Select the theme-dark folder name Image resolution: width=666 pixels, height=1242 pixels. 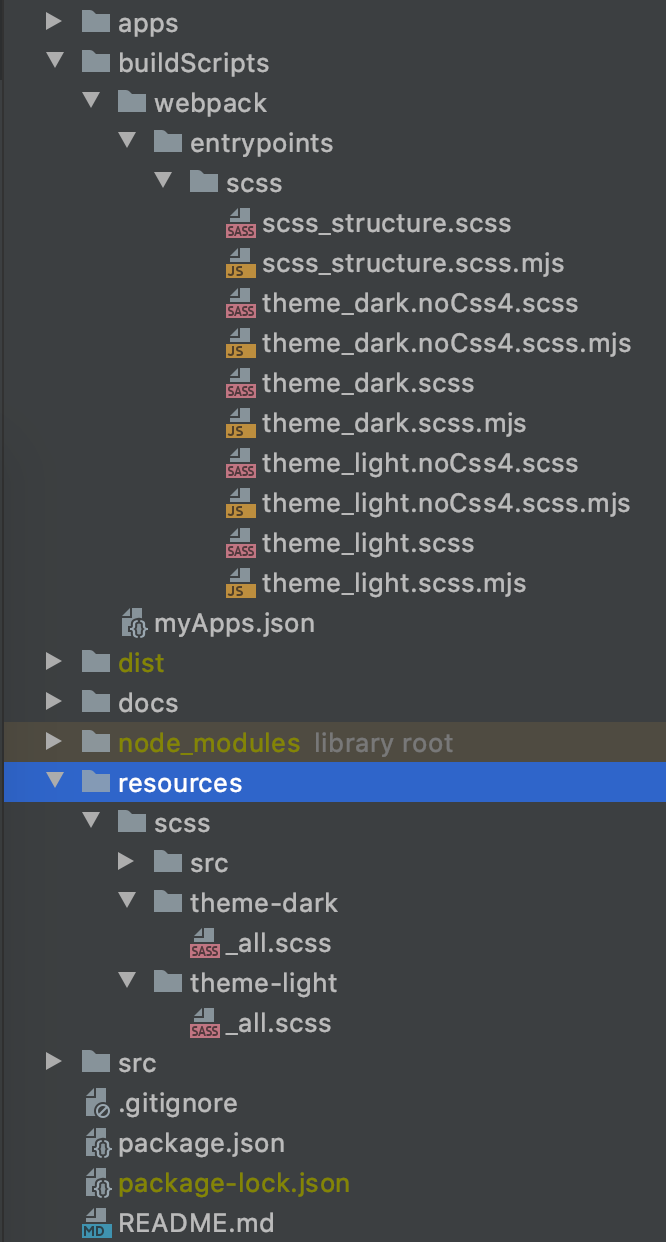pos(264,903)
